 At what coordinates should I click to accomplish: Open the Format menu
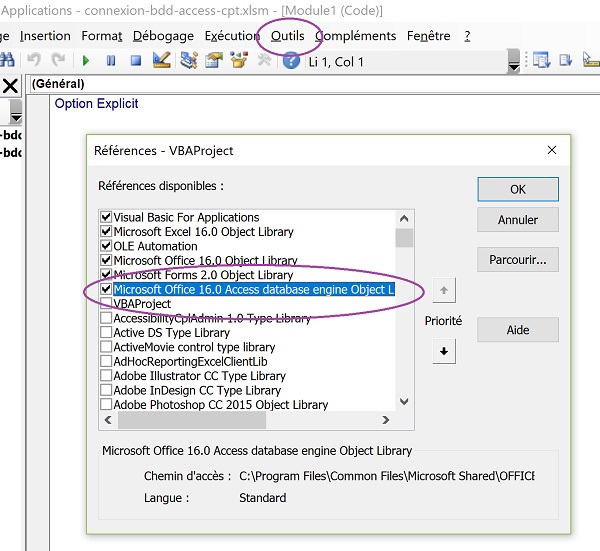click(101, 36)
